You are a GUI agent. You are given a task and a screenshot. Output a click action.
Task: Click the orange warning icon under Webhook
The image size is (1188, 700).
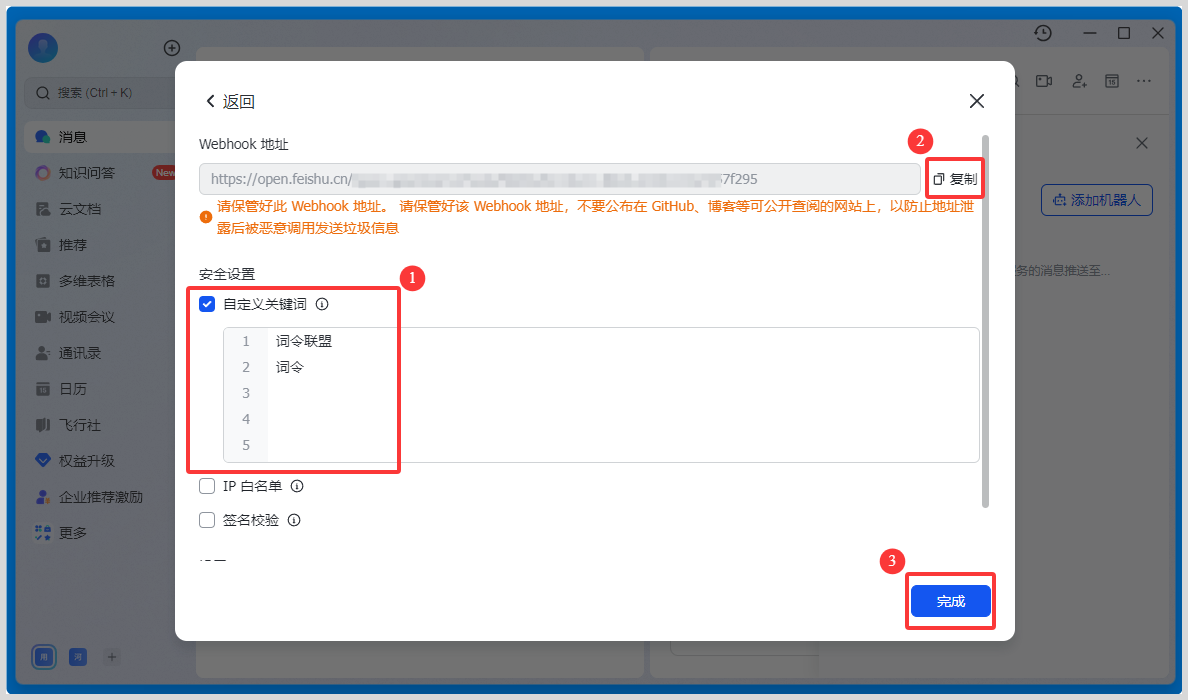pyautogui.click(x=206, y=216)
